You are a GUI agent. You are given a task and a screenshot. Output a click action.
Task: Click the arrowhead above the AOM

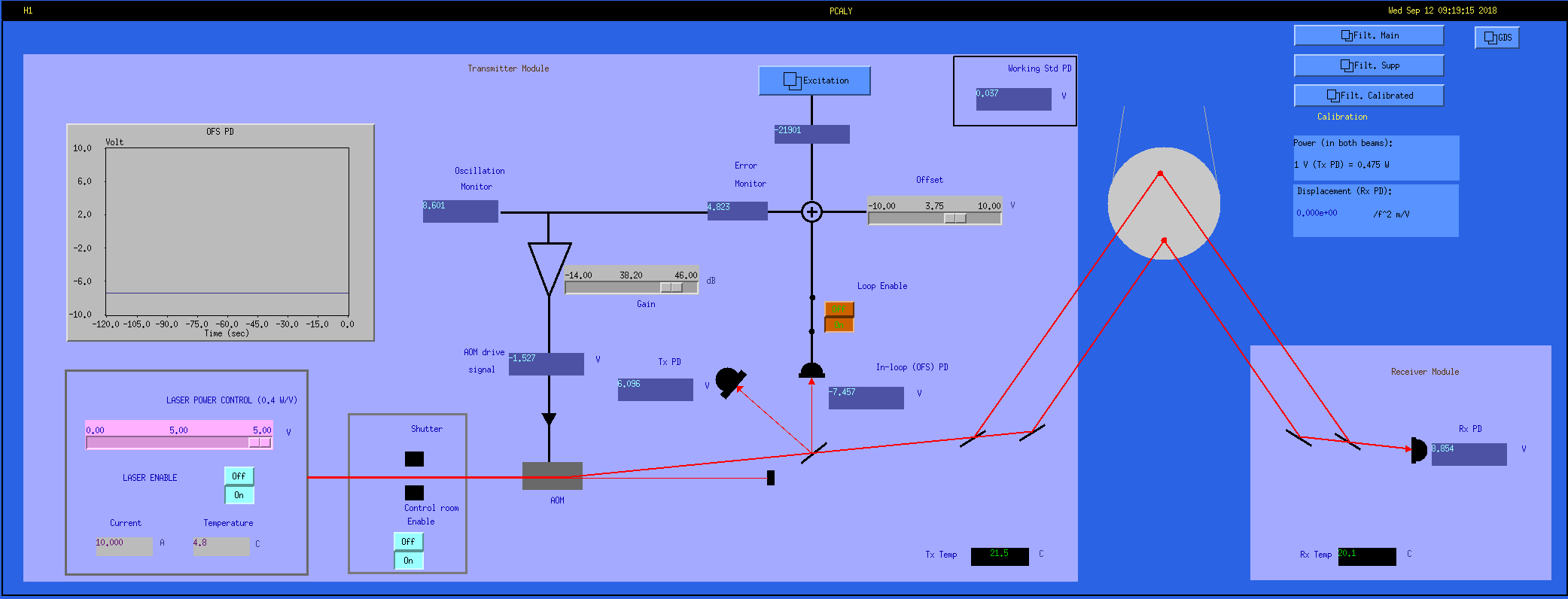(x=549, y=419)
